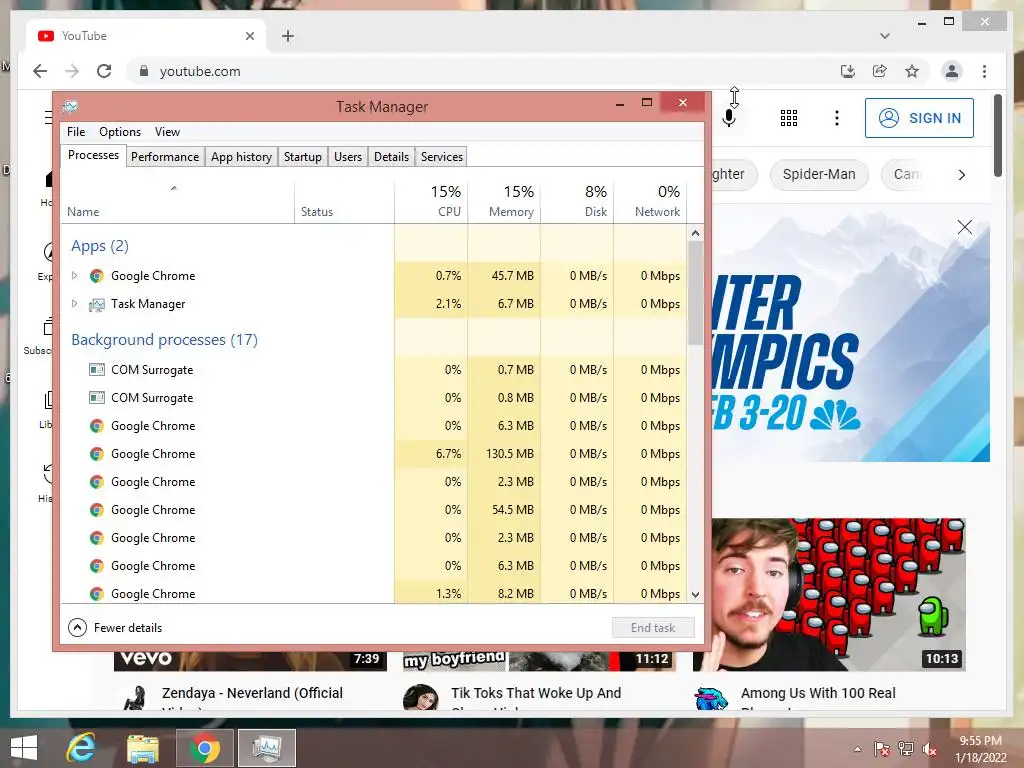Open Chrome's three-dot menu
Viewport: 1024px width, 768px height.
(984, 71)
